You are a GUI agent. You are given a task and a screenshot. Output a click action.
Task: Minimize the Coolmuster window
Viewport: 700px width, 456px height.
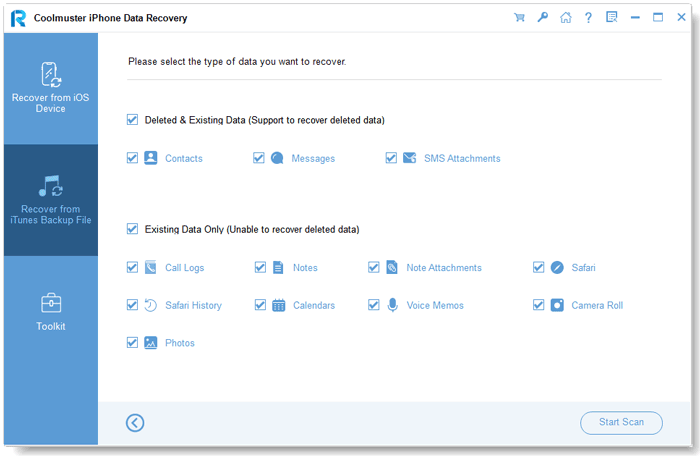(x=635, y=17)
